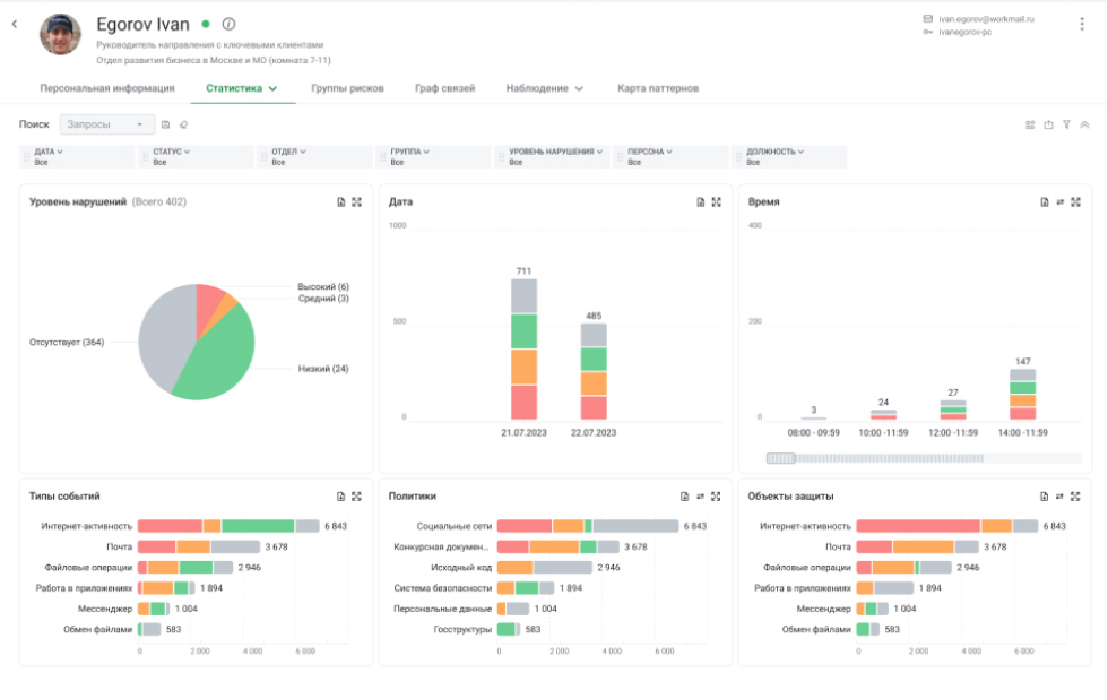Open the Карта паттернов tab
Screen dimensions: 1107x700
pyautogui.click(x=657, y=88)
